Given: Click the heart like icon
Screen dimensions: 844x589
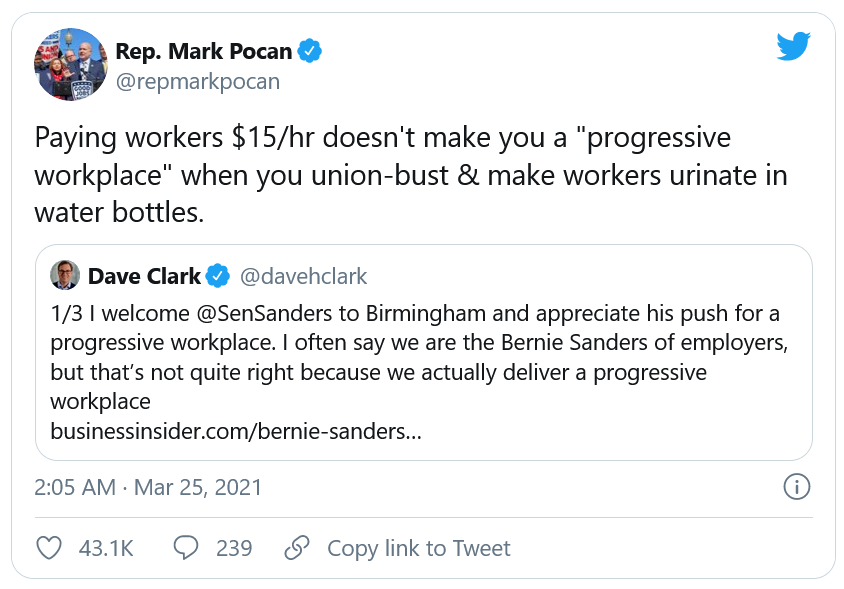Looking at the screenshot, I should click(48, 548).
